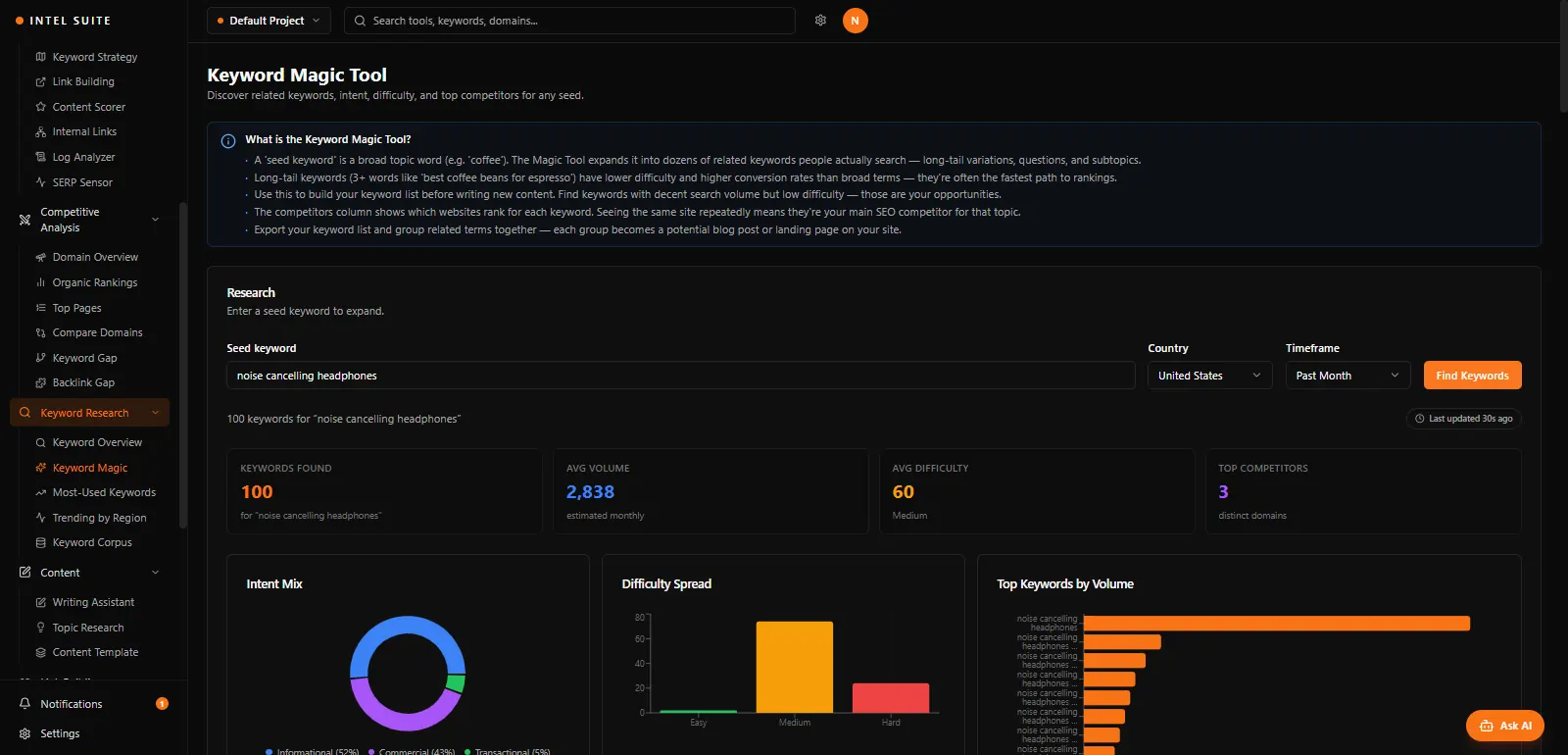Open Keyword Gap page link

pos(84,358)
